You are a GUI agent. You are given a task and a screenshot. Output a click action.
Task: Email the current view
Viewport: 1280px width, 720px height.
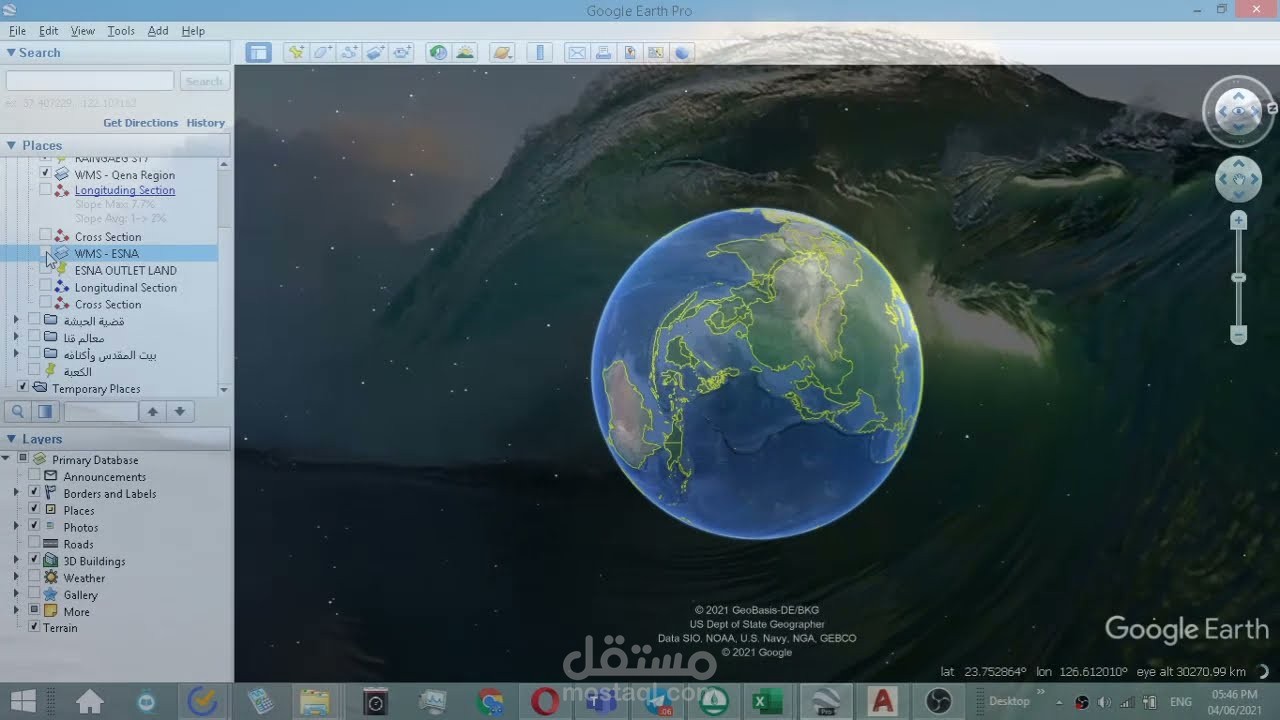(x=577, y=53)
